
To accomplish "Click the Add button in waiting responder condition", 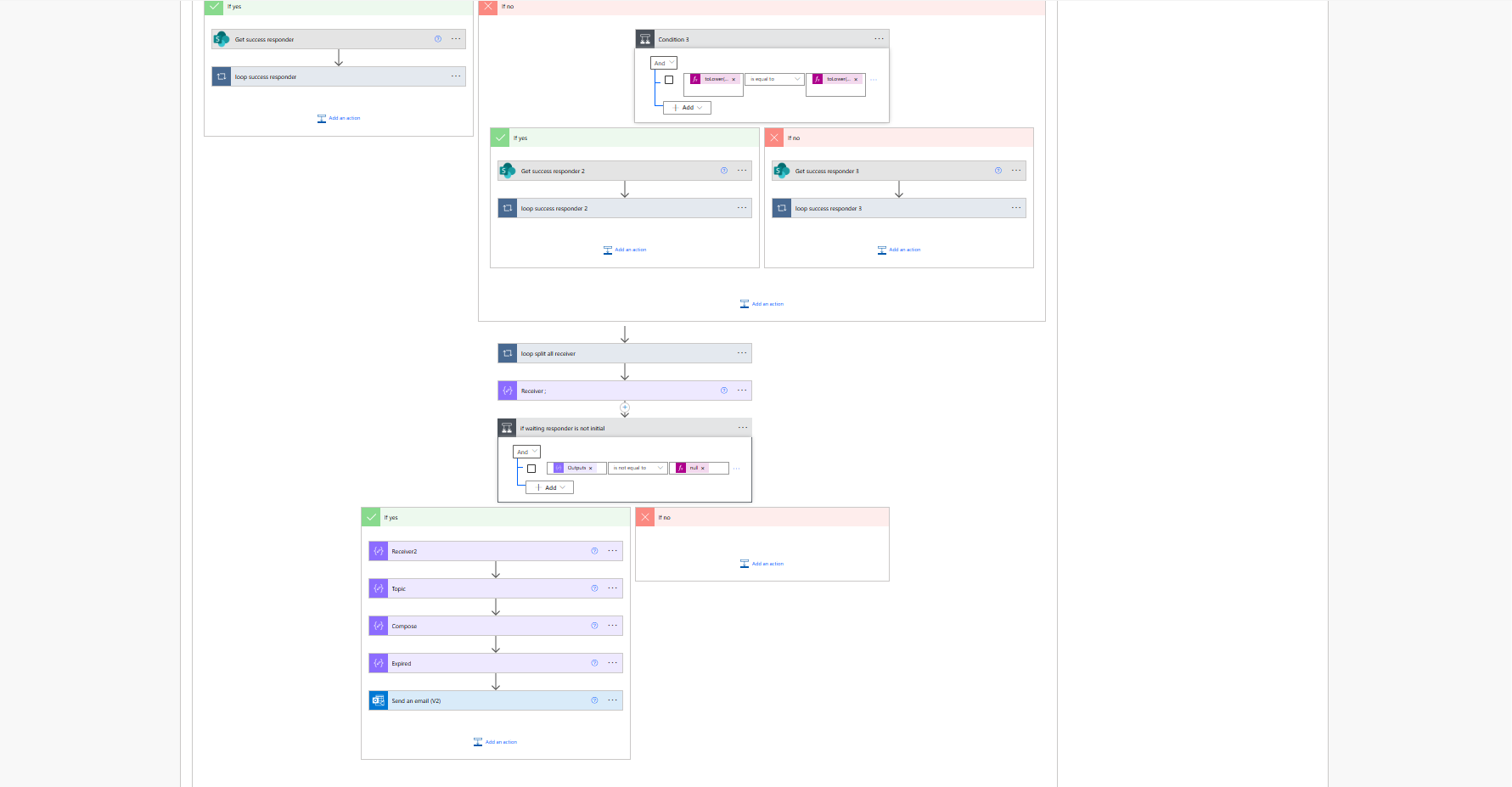I will (550, 487).
